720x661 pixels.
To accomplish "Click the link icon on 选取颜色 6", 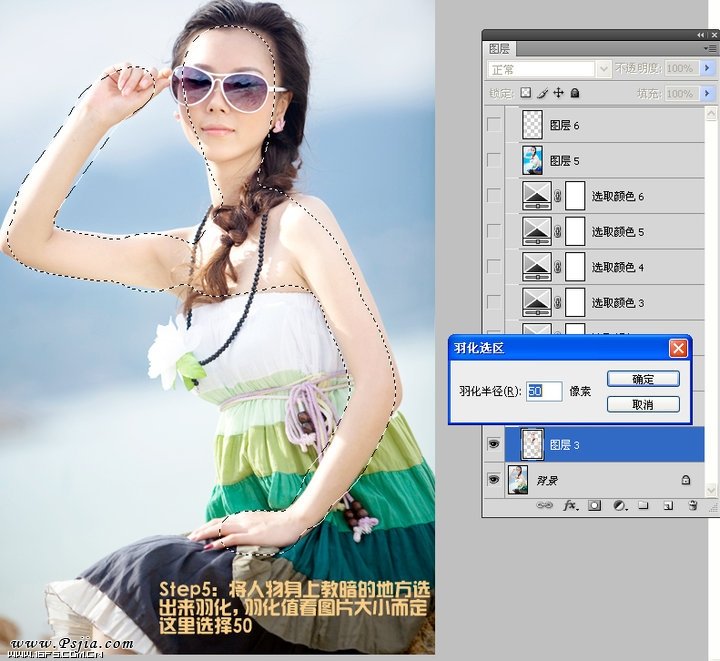I will pos(558,196).
